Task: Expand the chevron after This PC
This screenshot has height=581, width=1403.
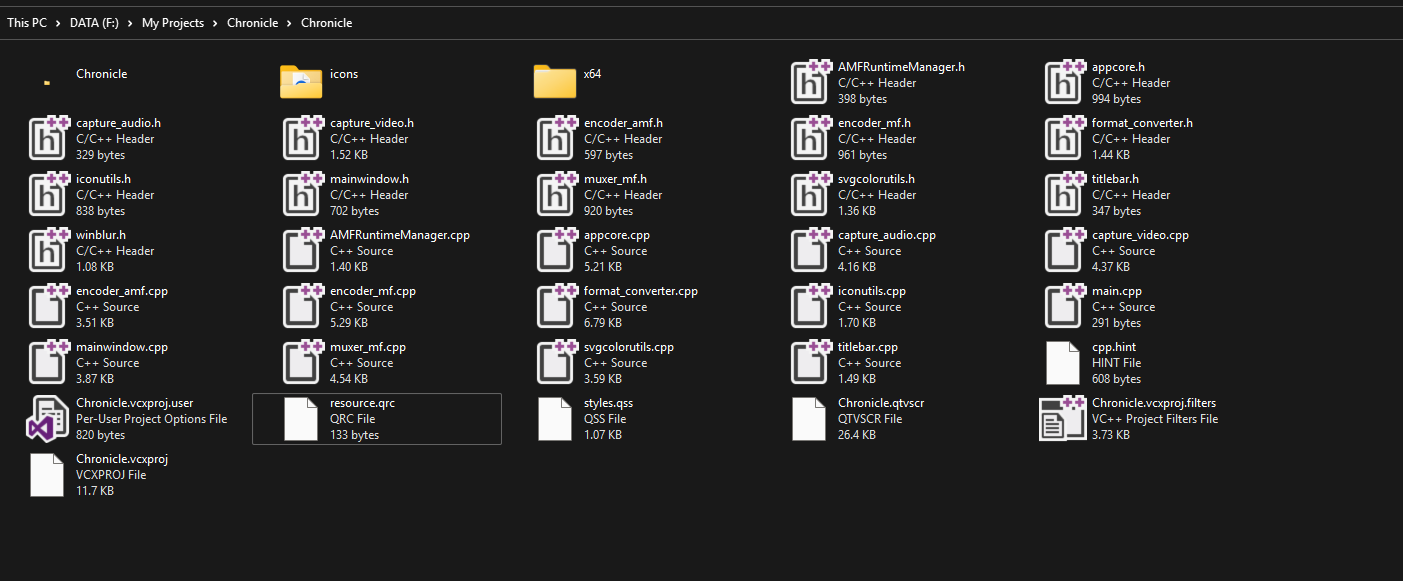Action: click(58, 23)
